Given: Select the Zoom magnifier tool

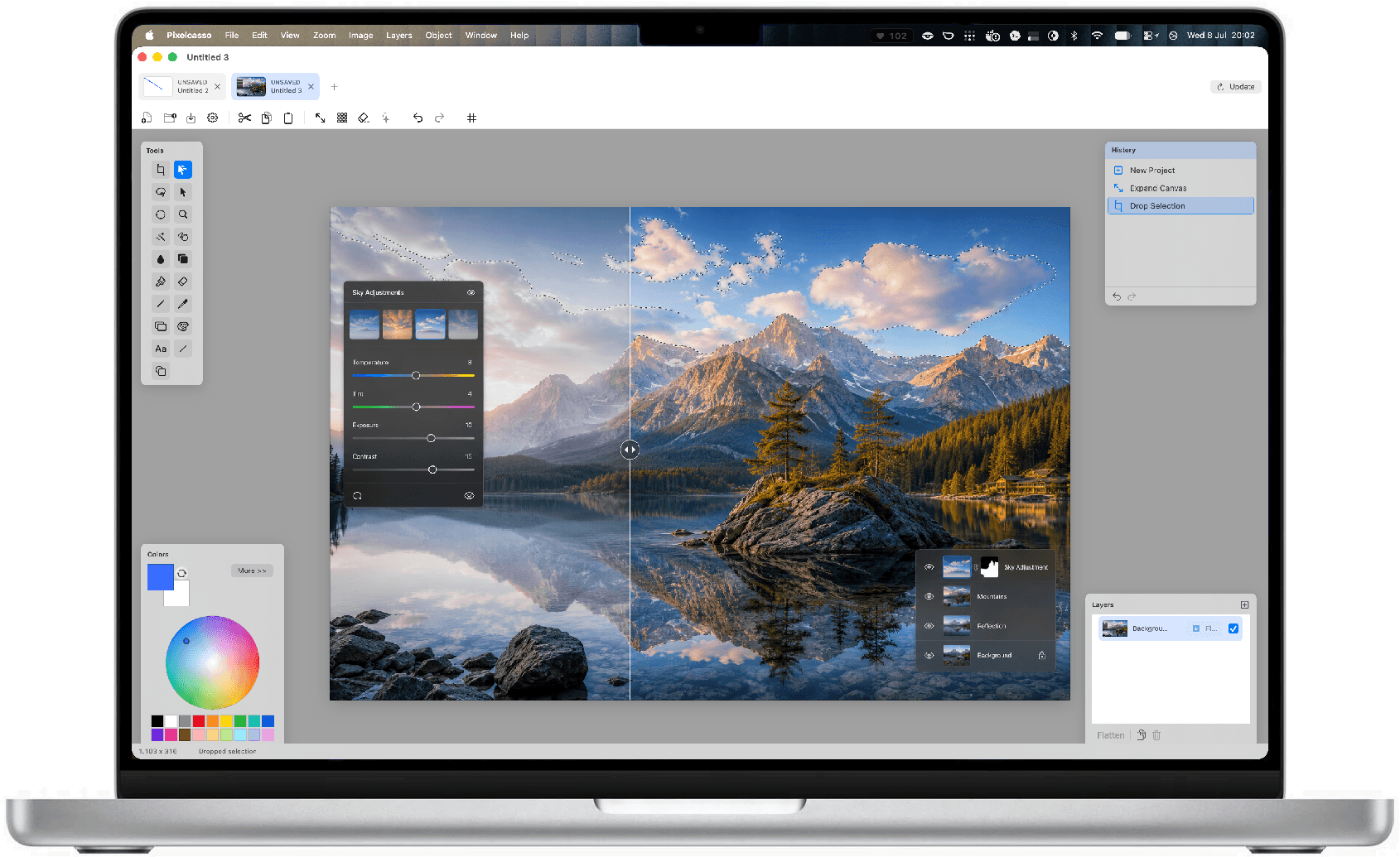Looking at the screenshot, I should coord(183,214).
